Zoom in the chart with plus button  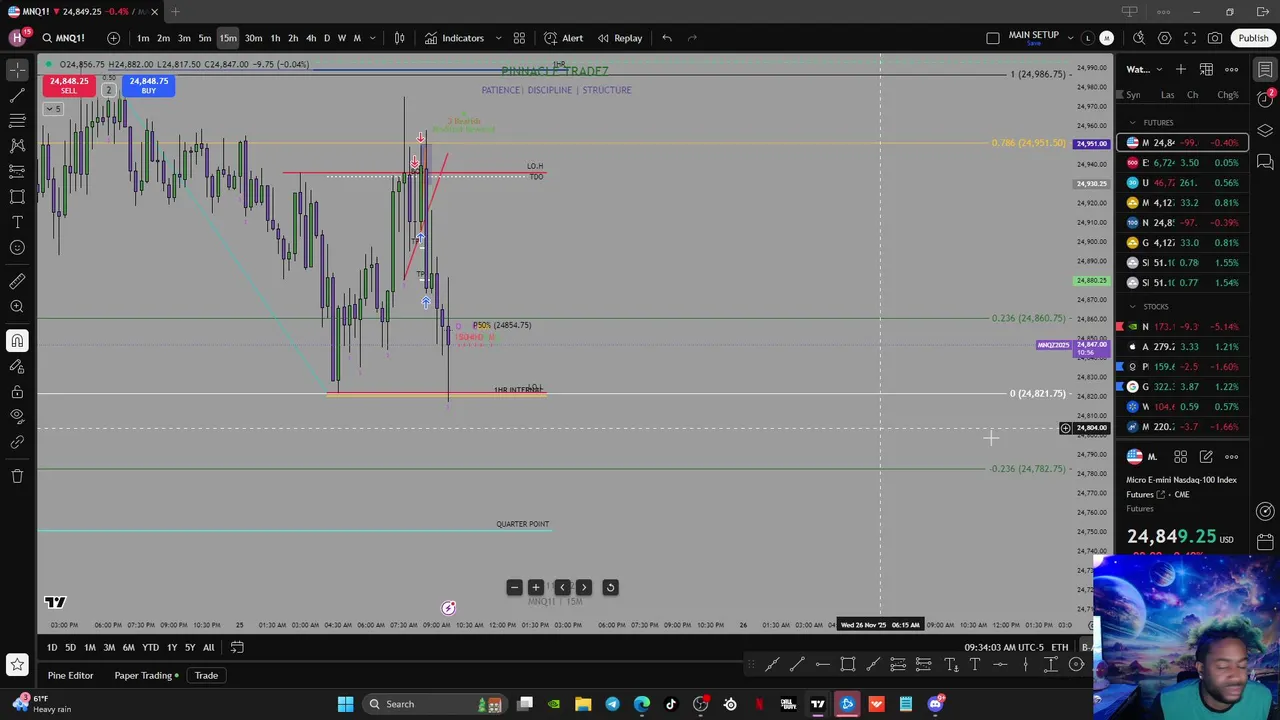(536, 588)
